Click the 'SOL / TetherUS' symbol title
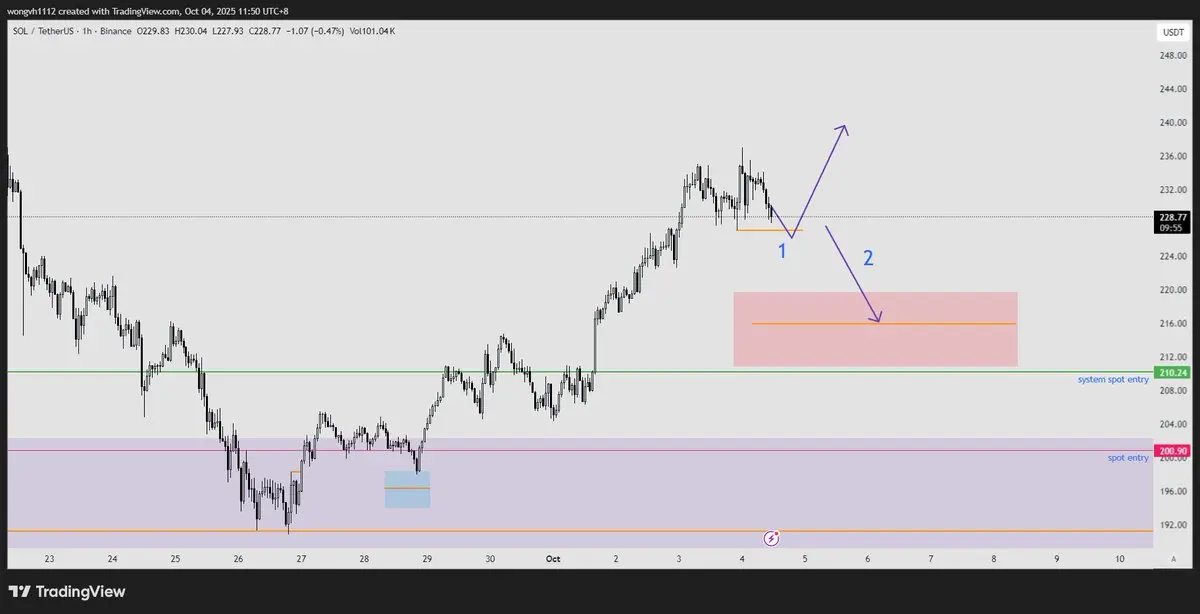 pos(43,31)
